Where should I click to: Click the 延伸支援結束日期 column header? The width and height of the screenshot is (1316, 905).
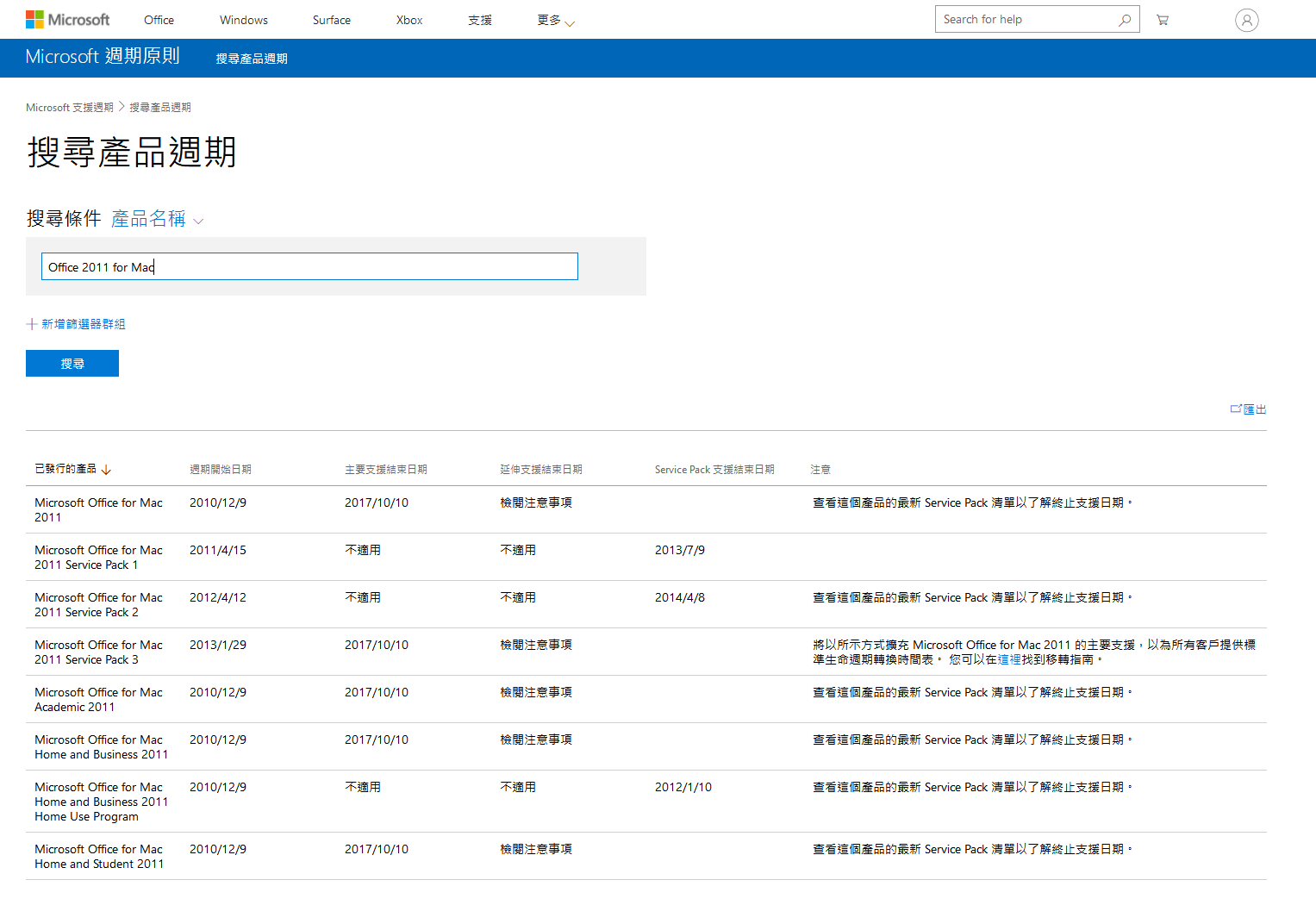coord(541,470)
